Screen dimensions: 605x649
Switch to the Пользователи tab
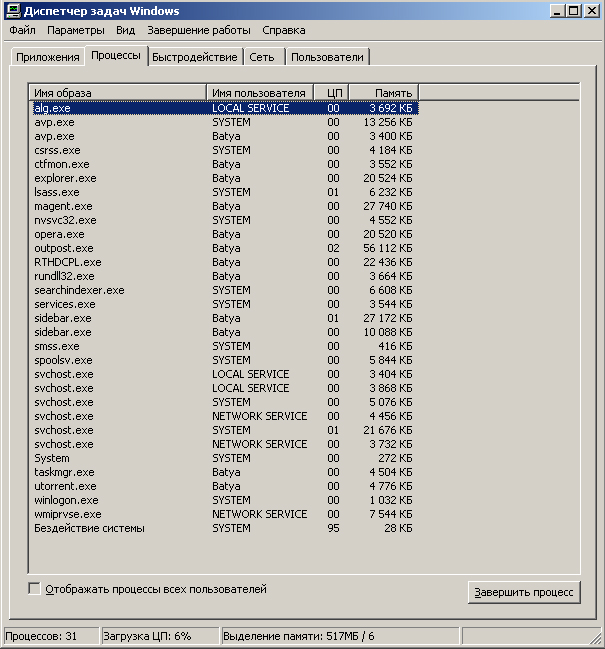pos(327,57)
